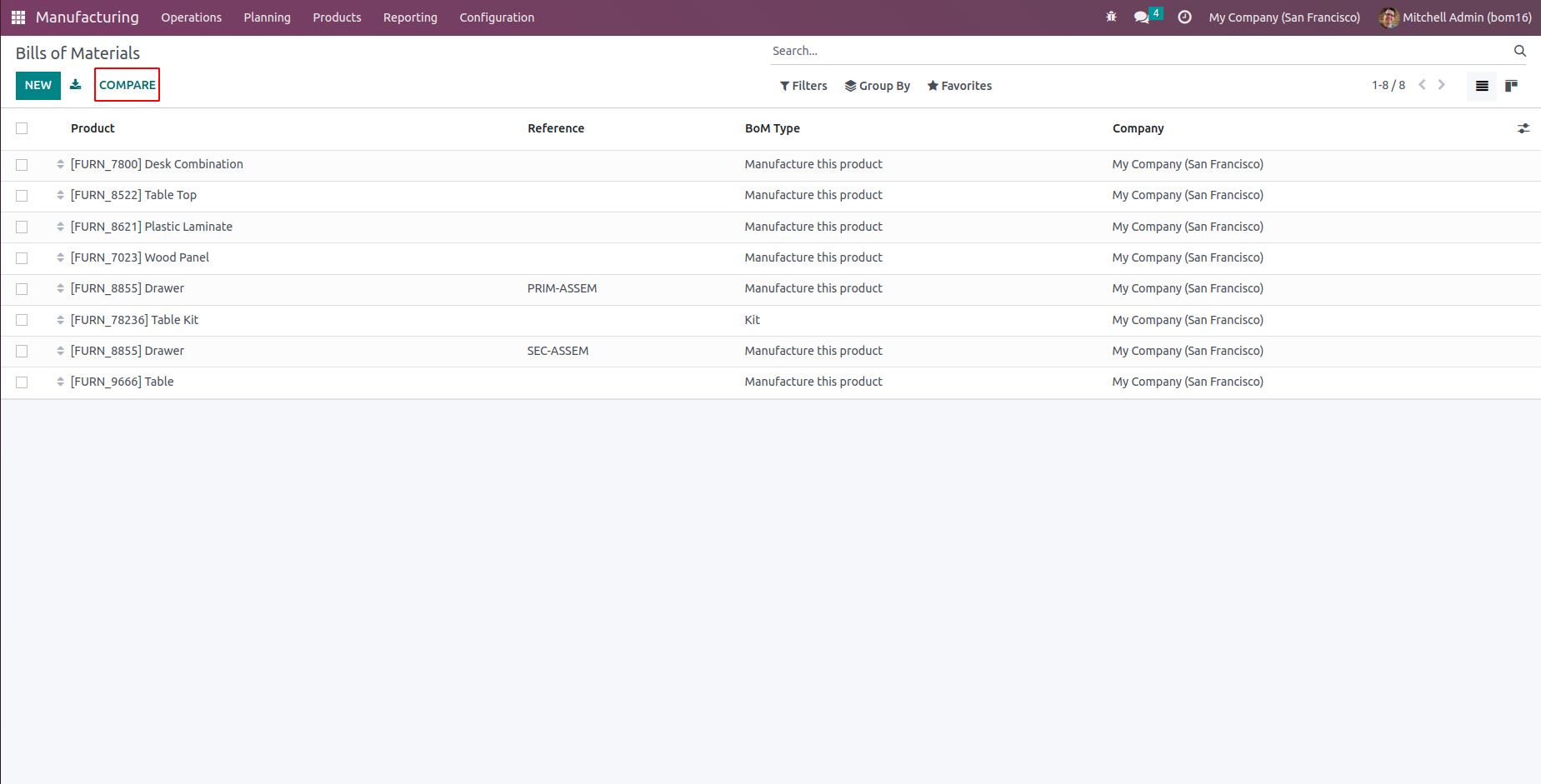Click the download import records icon
The height and width of the screenshot is (784, 1541).
[75, 85]
